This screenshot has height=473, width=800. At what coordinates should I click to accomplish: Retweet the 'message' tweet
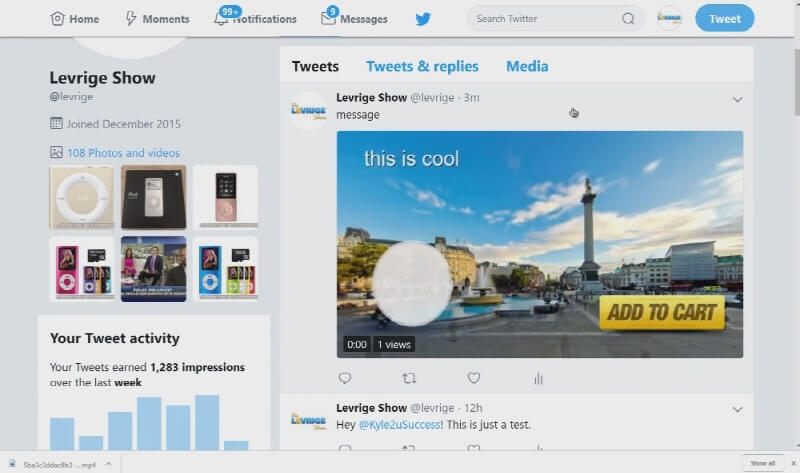click(x=409, y=378)
